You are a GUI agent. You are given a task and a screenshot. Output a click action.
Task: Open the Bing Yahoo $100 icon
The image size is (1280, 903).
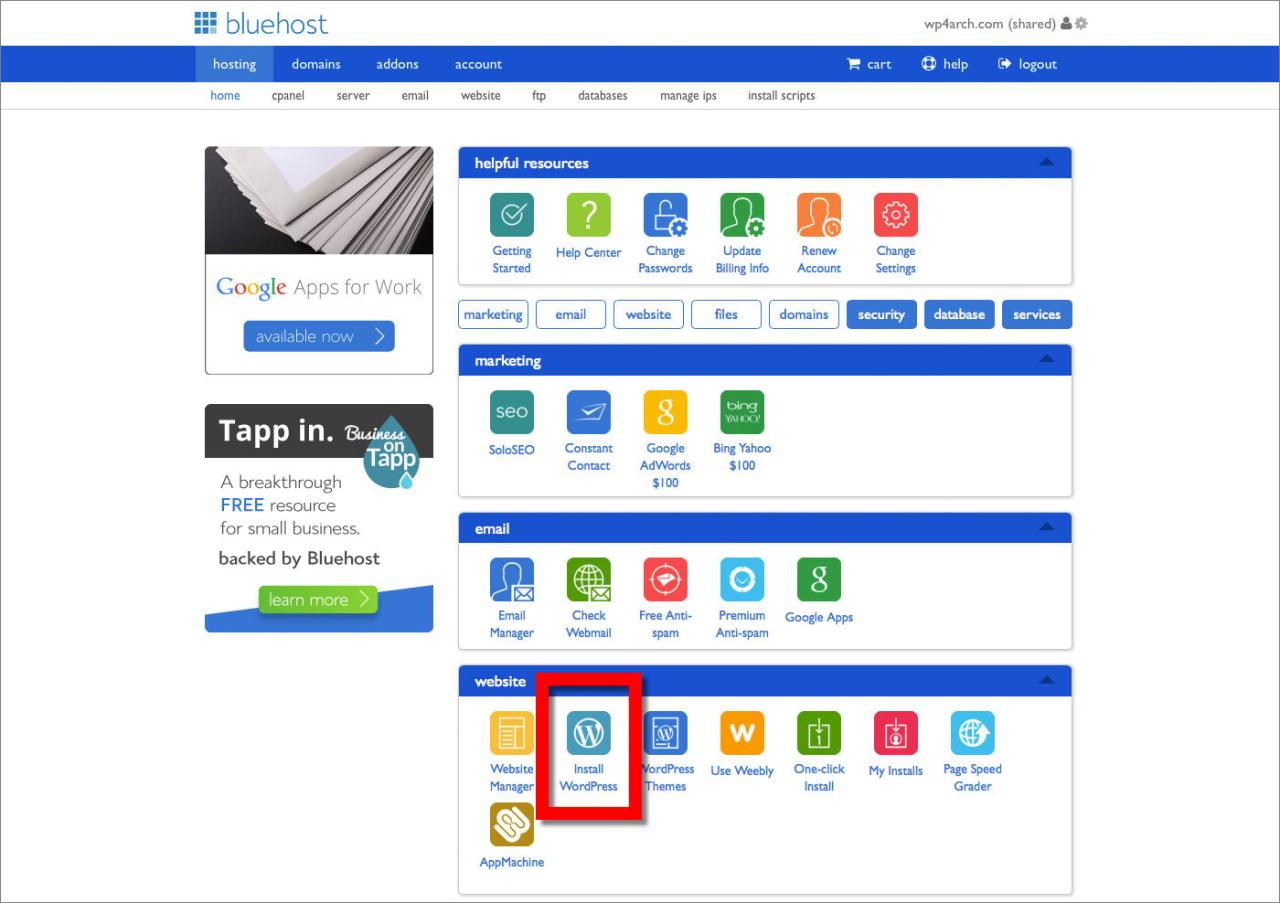pos(742,412)
